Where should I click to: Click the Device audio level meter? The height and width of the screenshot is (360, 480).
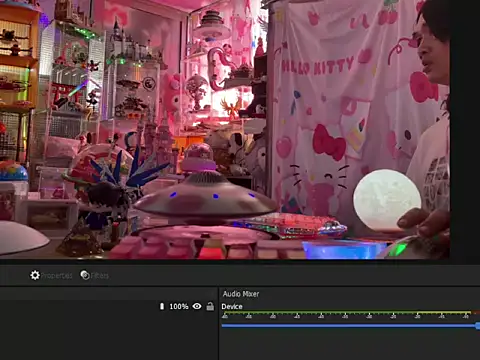tap(351, 314)
